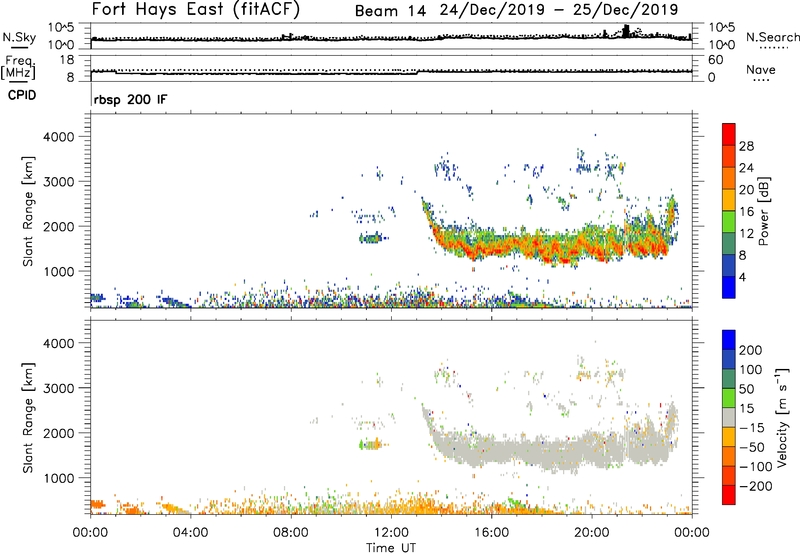This screenshot has height=554, width=800.
Task: Click the 'Slant Range [km]' label of the power panel
Action: [x=28, y=212]
